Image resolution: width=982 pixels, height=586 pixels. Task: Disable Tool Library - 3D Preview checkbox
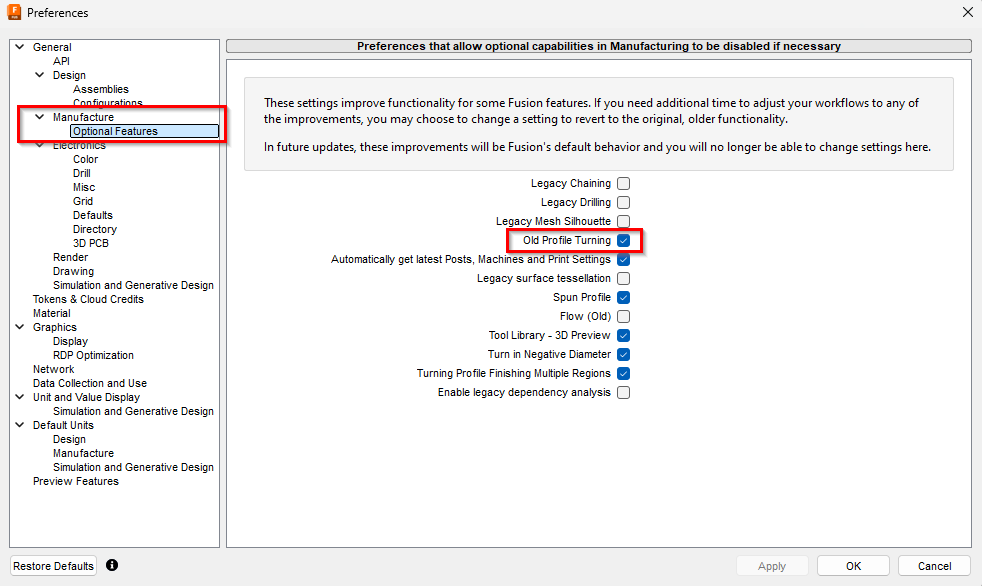[623, 336]
